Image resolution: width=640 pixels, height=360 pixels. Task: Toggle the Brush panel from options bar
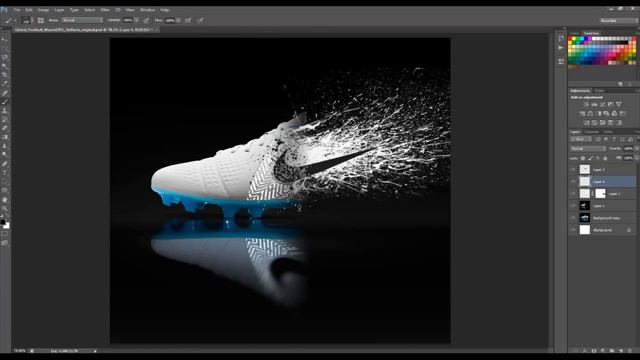pos(41,20)
